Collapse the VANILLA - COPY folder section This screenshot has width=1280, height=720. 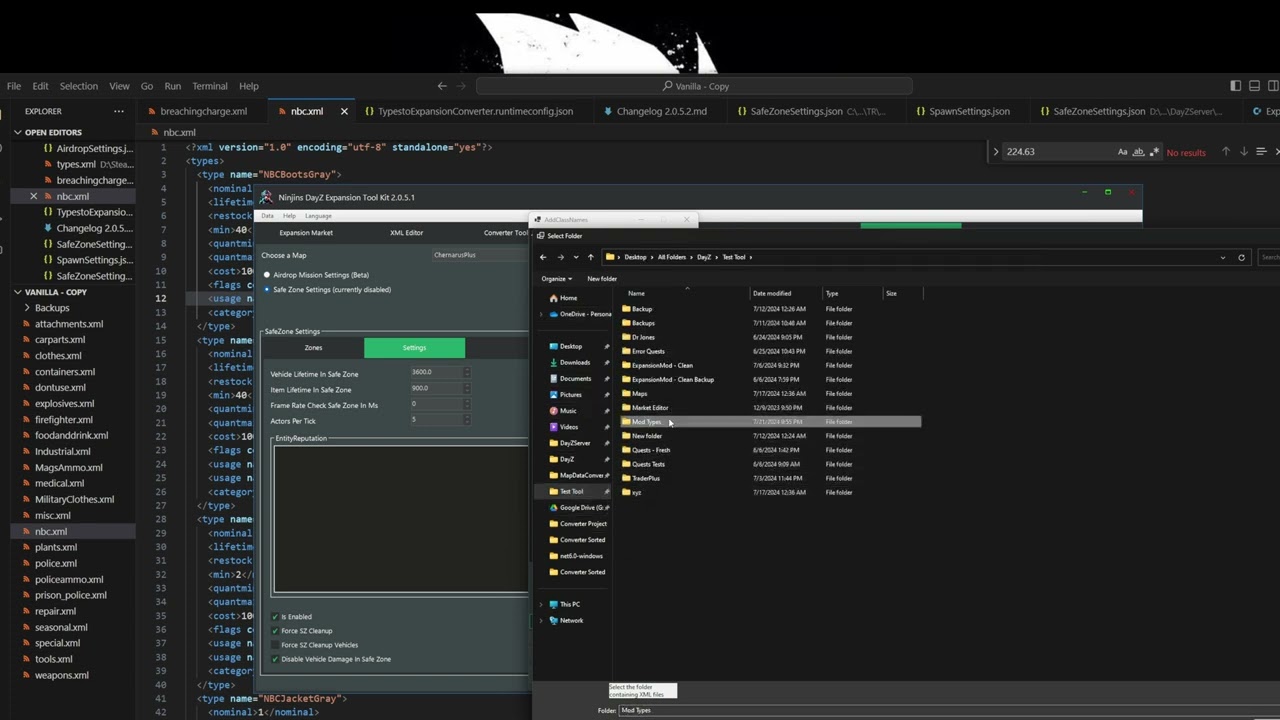click(x=17, y=292)
